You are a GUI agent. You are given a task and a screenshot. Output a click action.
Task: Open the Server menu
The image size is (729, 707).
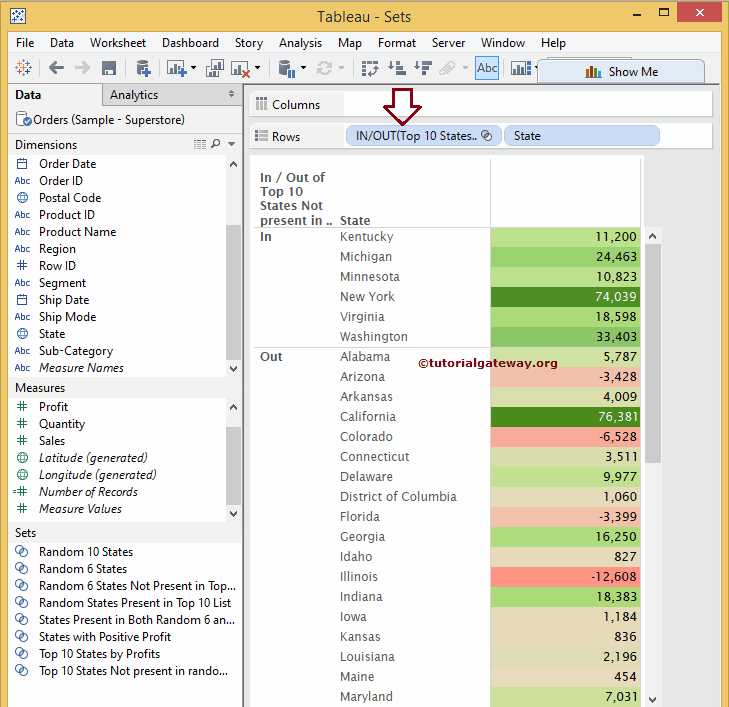[448, 43]
